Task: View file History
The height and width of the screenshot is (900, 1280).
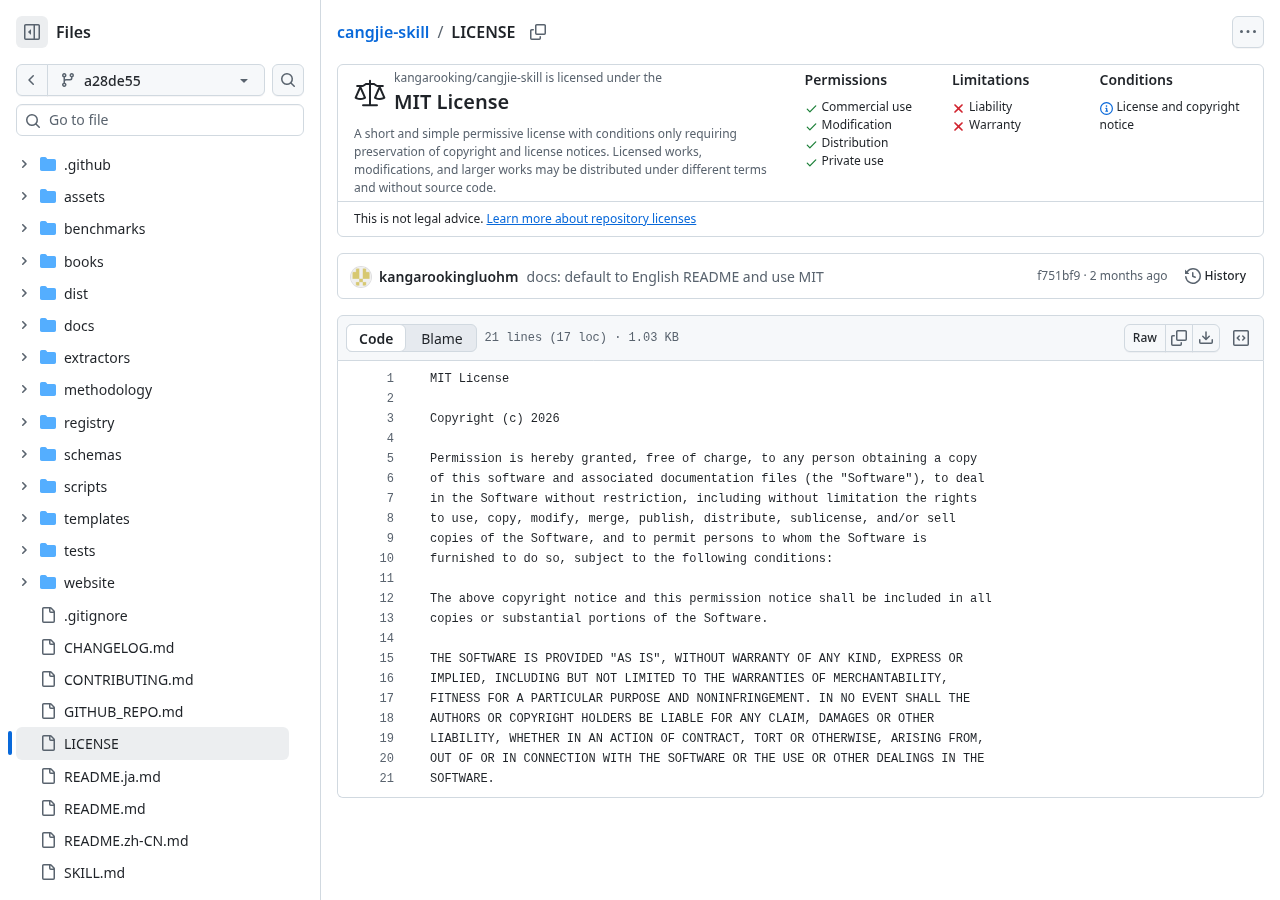Action: [x=1216, y=276]
